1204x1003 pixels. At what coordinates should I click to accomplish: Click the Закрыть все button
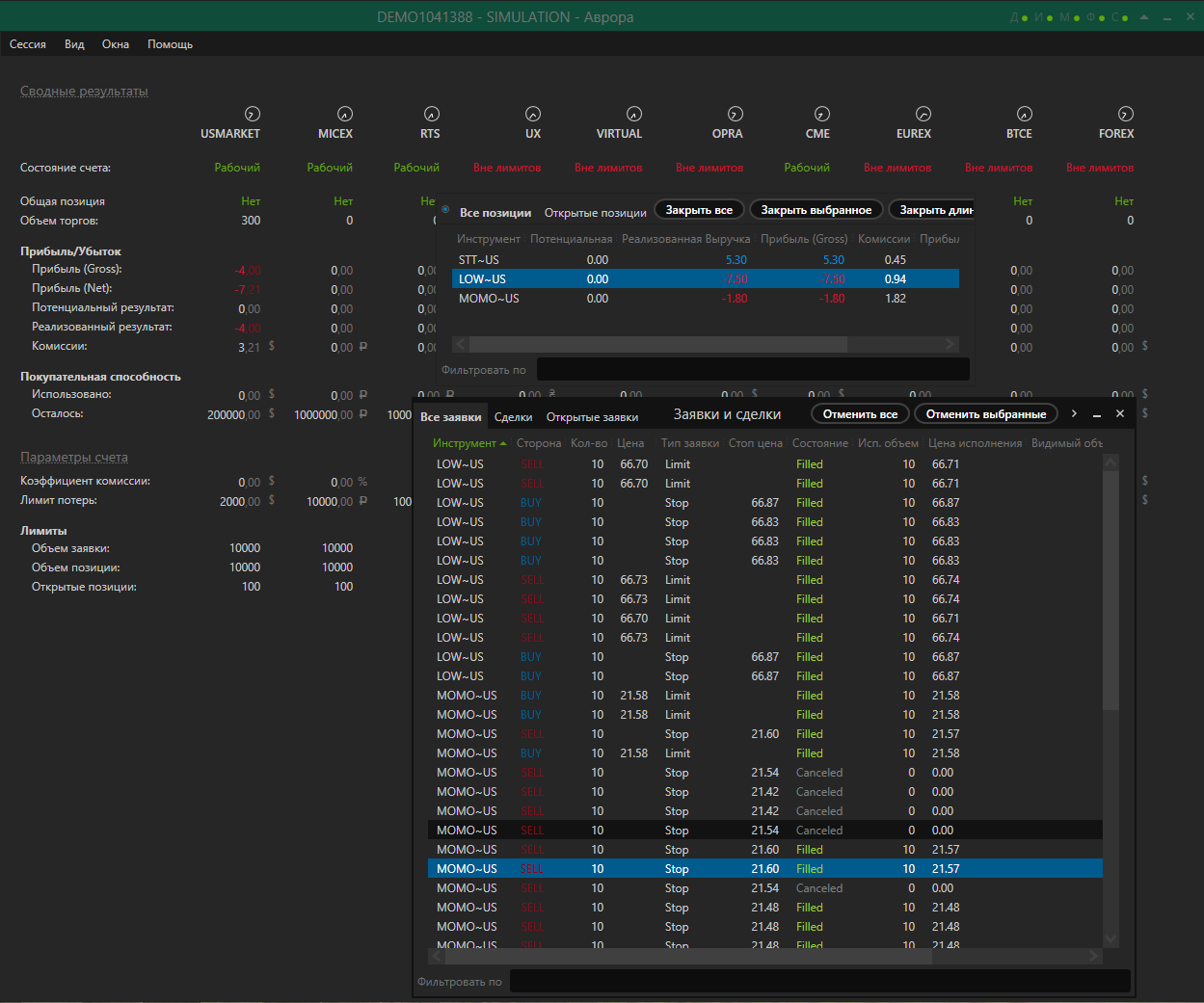(x=699, y=210)
